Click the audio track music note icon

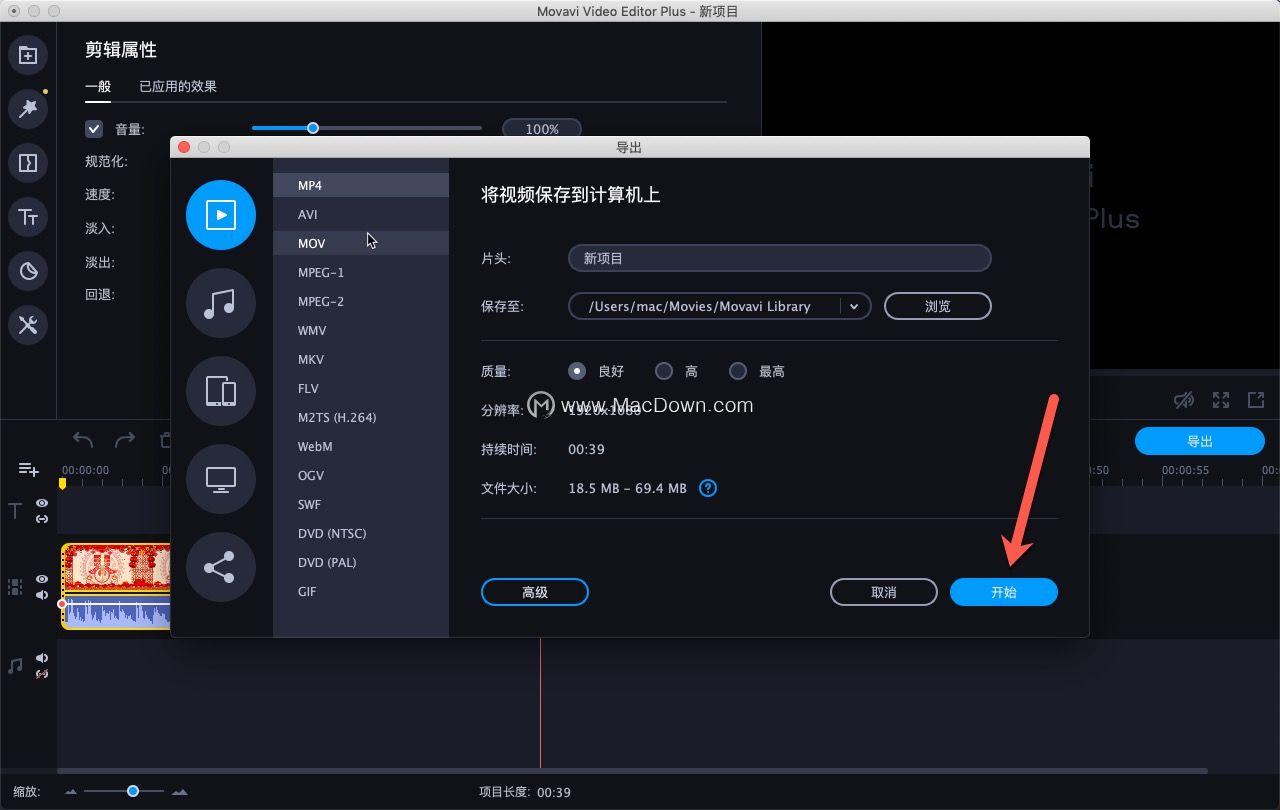tap(15, 666)
